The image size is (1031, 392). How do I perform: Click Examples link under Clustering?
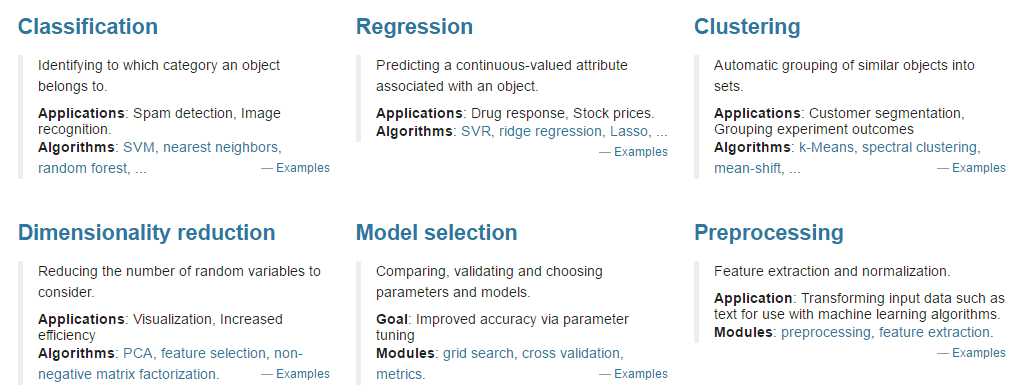tap(978, 168)
